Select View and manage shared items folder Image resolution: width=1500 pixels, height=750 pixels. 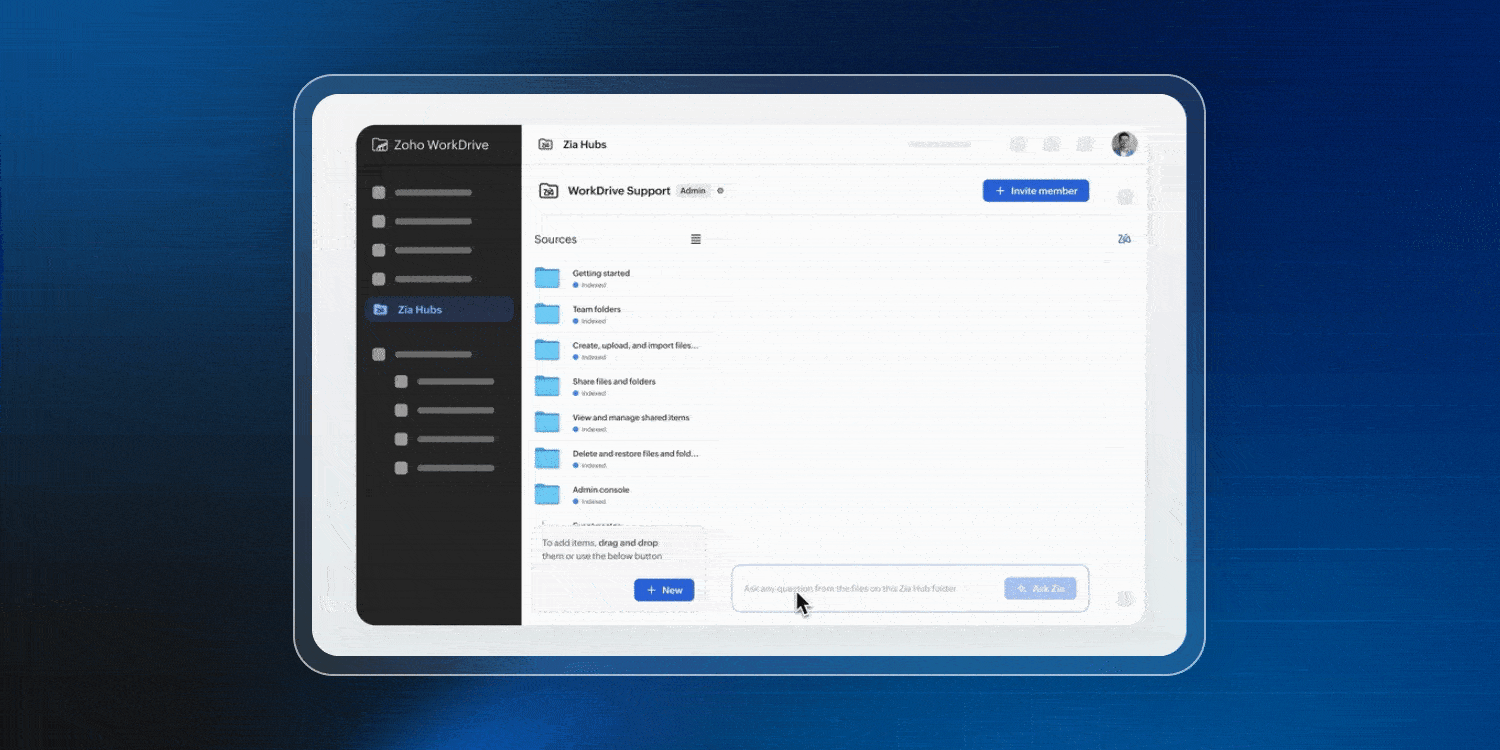tap(631, 417)
